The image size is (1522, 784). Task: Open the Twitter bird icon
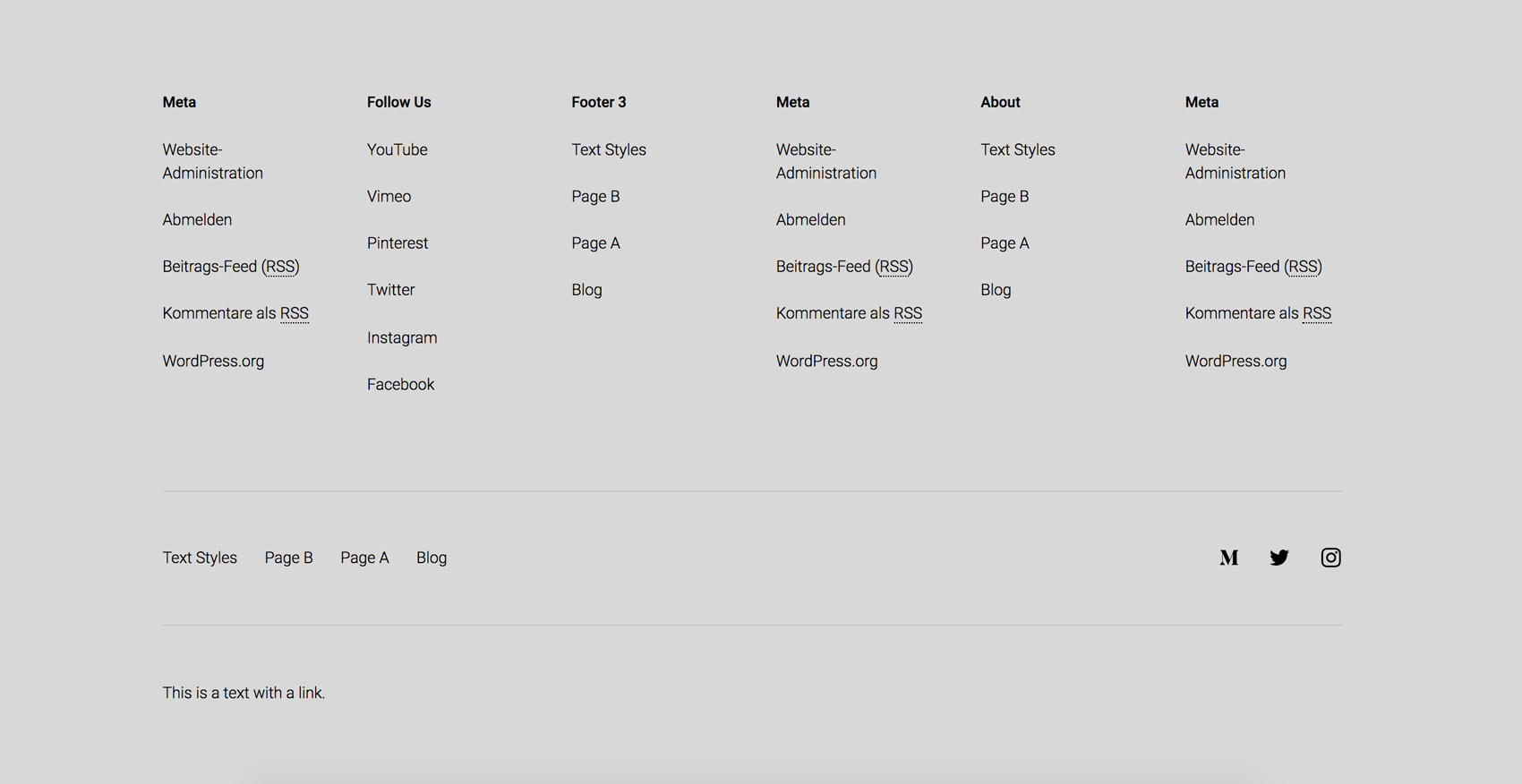click(x=1279, y=558)
